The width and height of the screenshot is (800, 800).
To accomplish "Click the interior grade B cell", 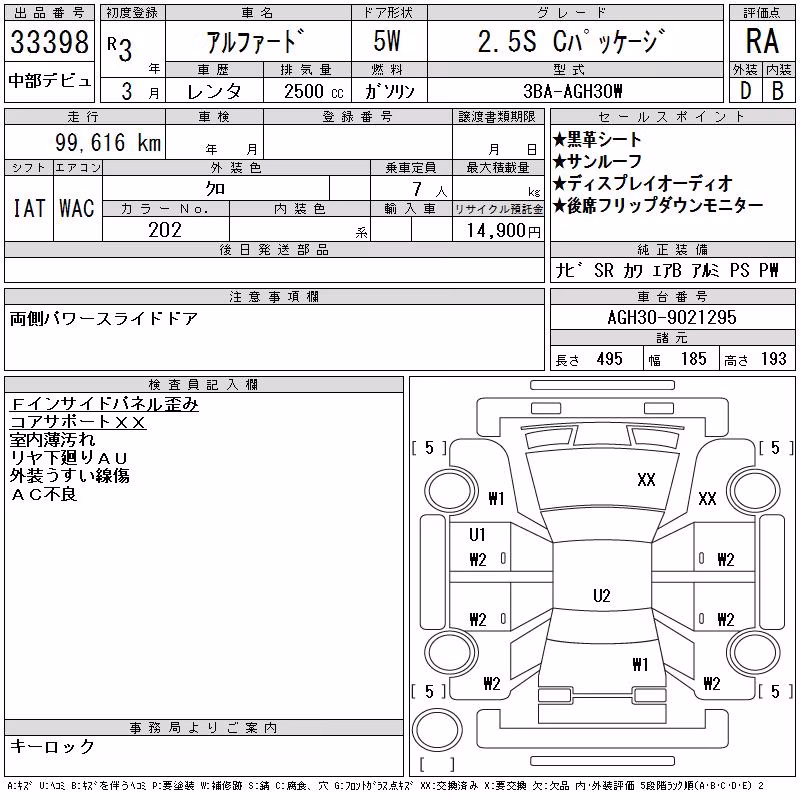I will click(778, 91).
